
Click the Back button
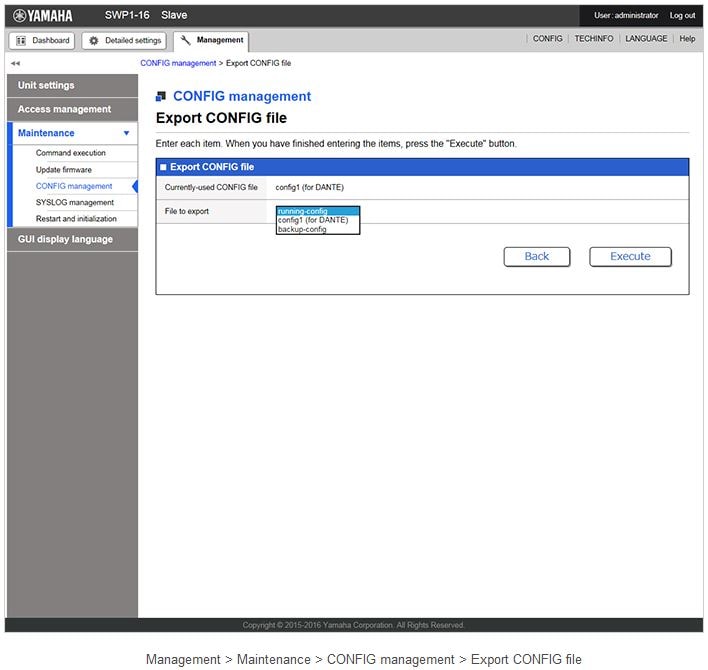click(536, 256)
